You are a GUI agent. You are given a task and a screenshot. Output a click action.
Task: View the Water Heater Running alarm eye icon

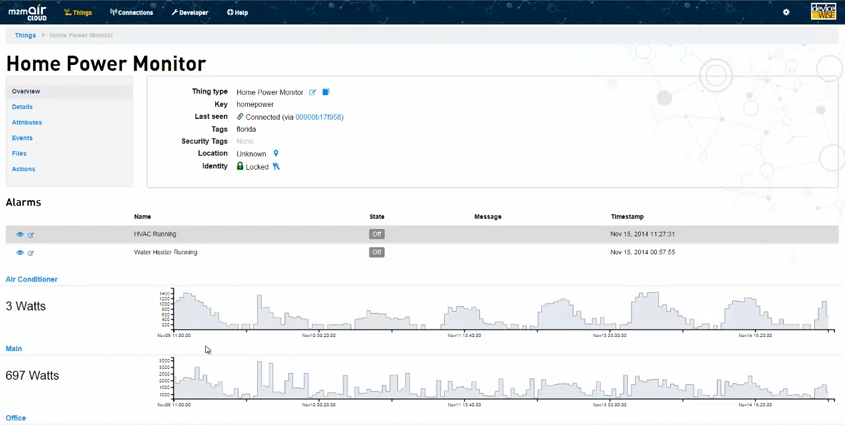click(x=19, y=253)
